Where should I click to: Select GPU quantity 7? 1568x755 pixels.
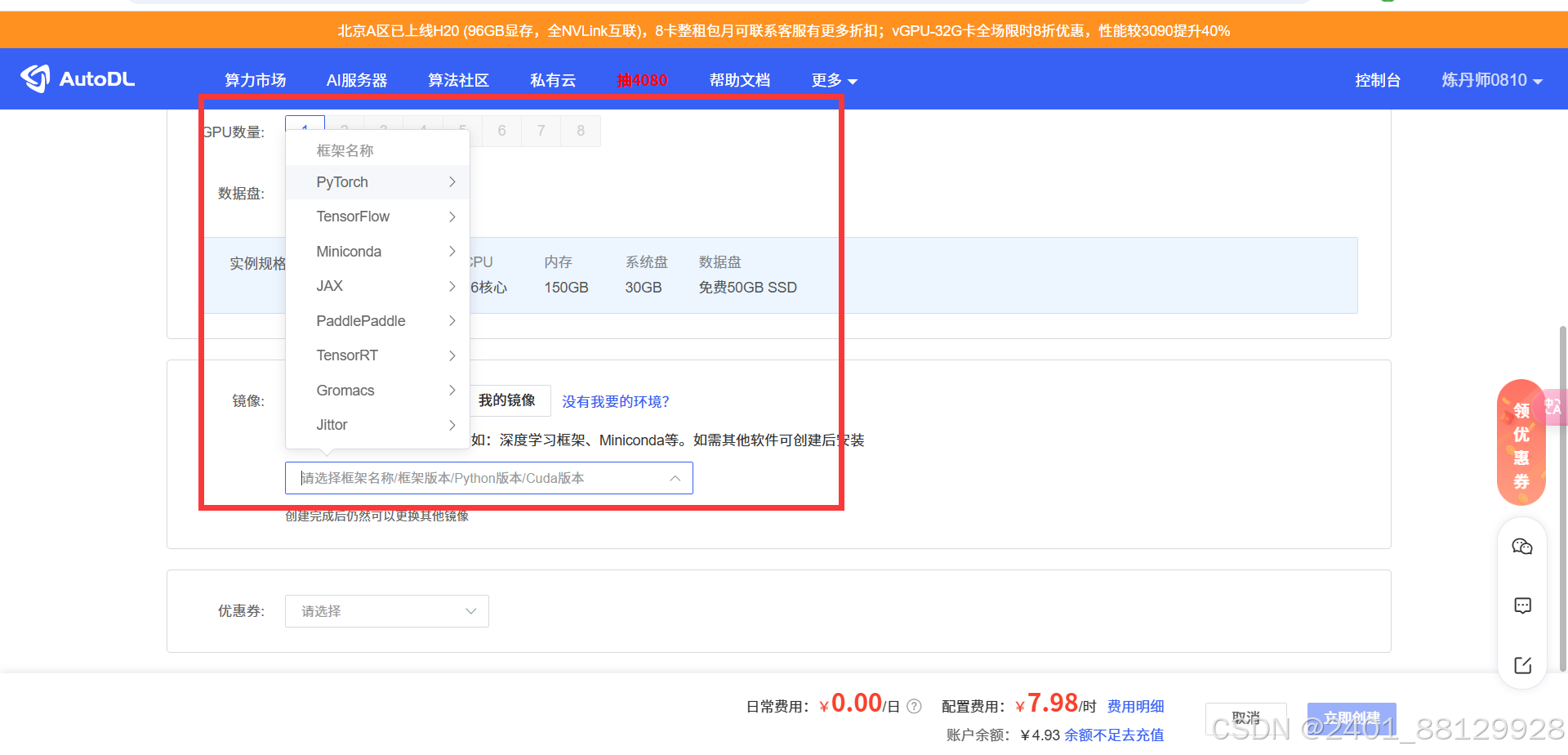[541, 131]
